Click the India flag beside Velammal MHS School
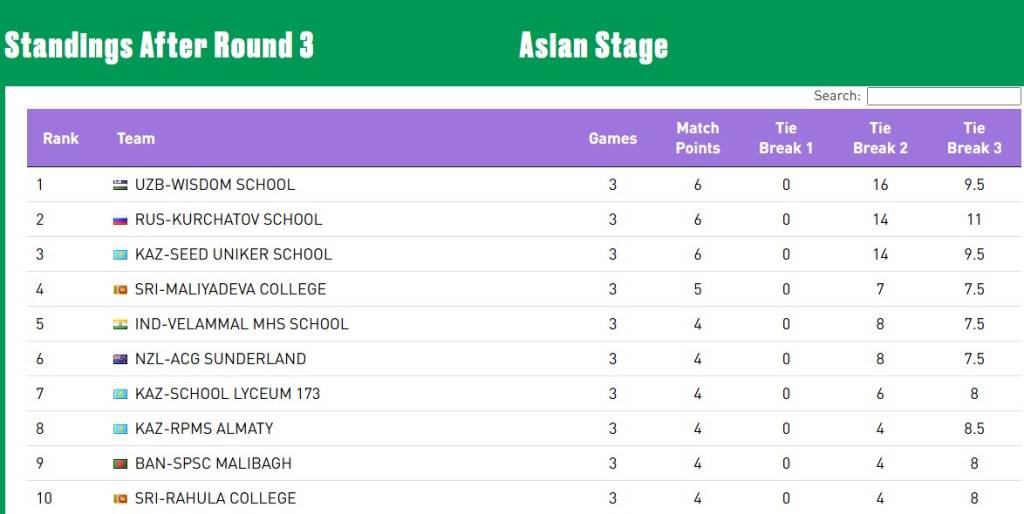 coord(120,325)
